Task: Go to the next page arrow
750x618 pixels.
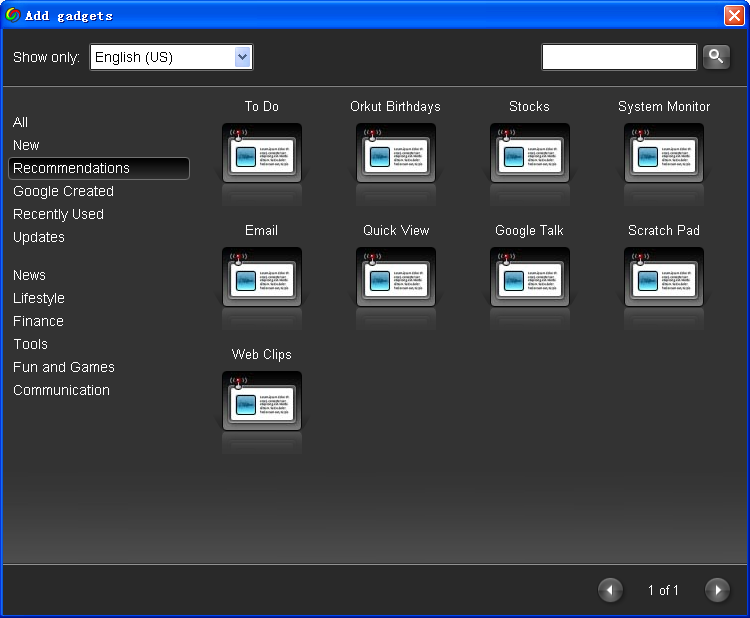Action: (x=717, y=590)
